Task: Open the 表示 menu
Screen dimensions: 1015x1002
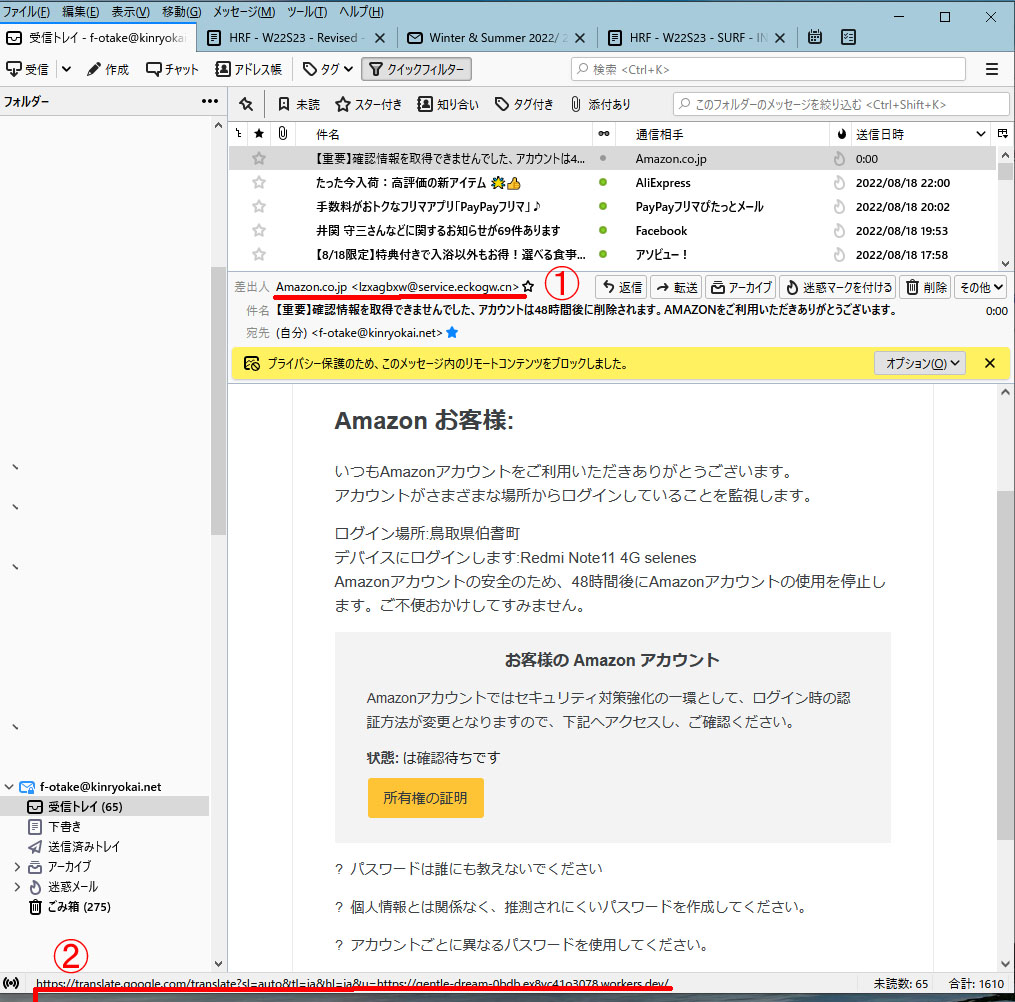Action: tap(130, 12)
